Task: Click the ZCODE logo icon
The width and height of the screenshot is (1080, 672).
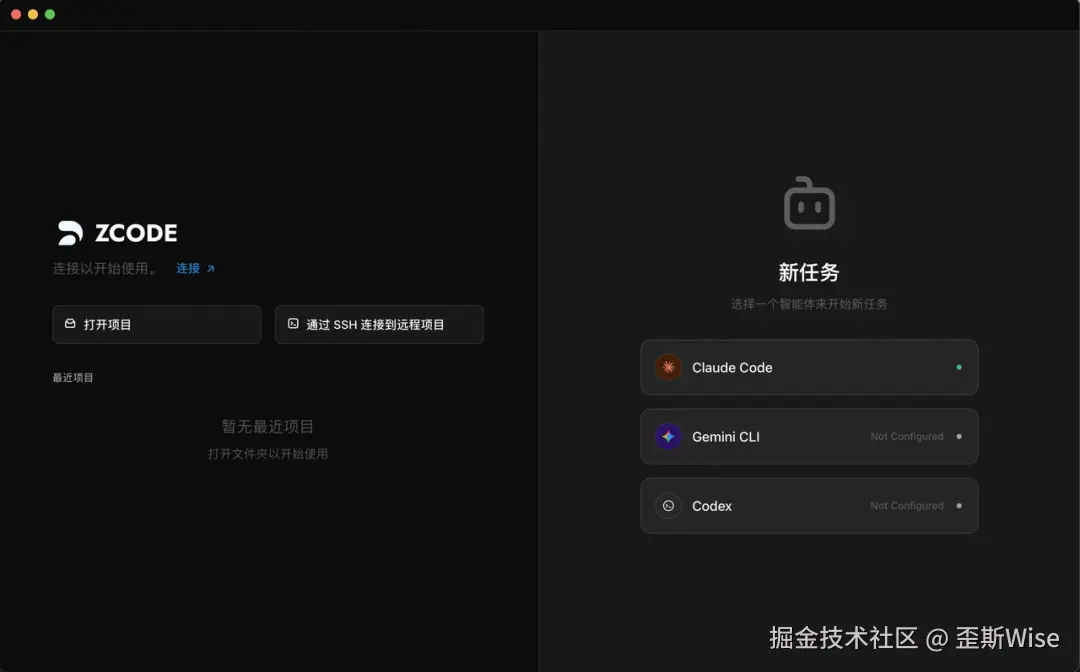Action: point(70,233)
